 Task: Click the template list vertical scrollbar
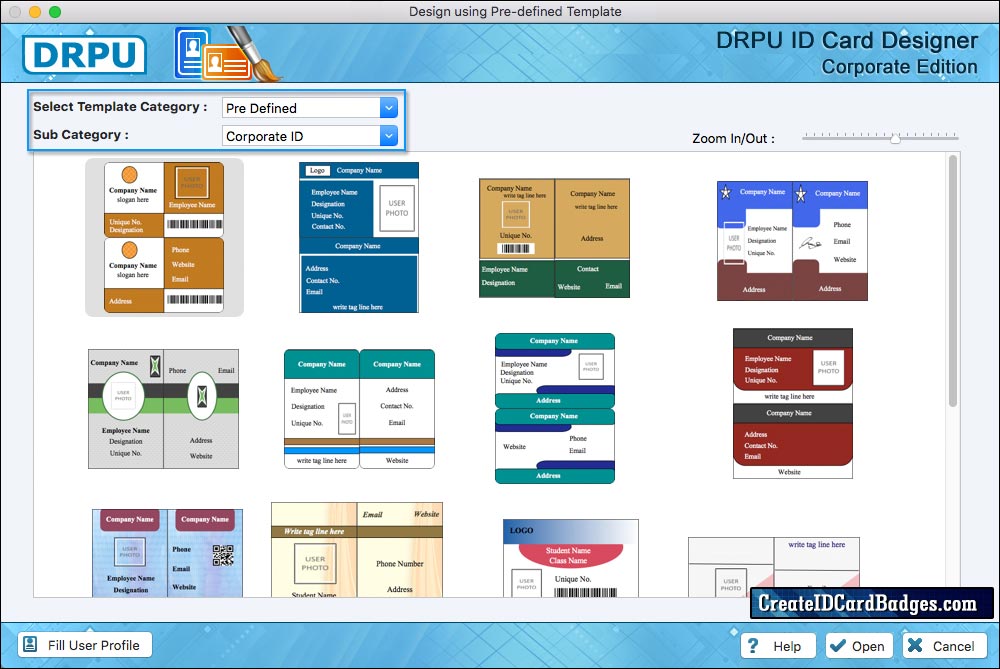(953, 281)
